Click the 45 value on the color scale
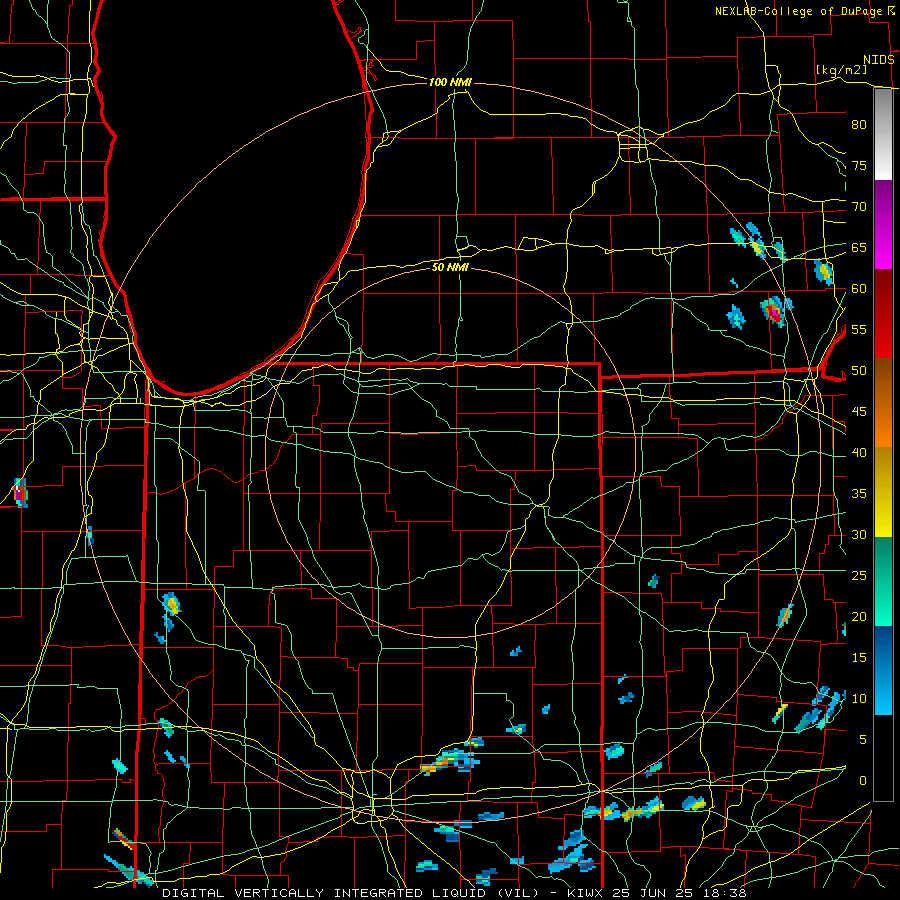The width and height of the screenshot is (900, 900). pyautogui.click(x=859, y=412)
